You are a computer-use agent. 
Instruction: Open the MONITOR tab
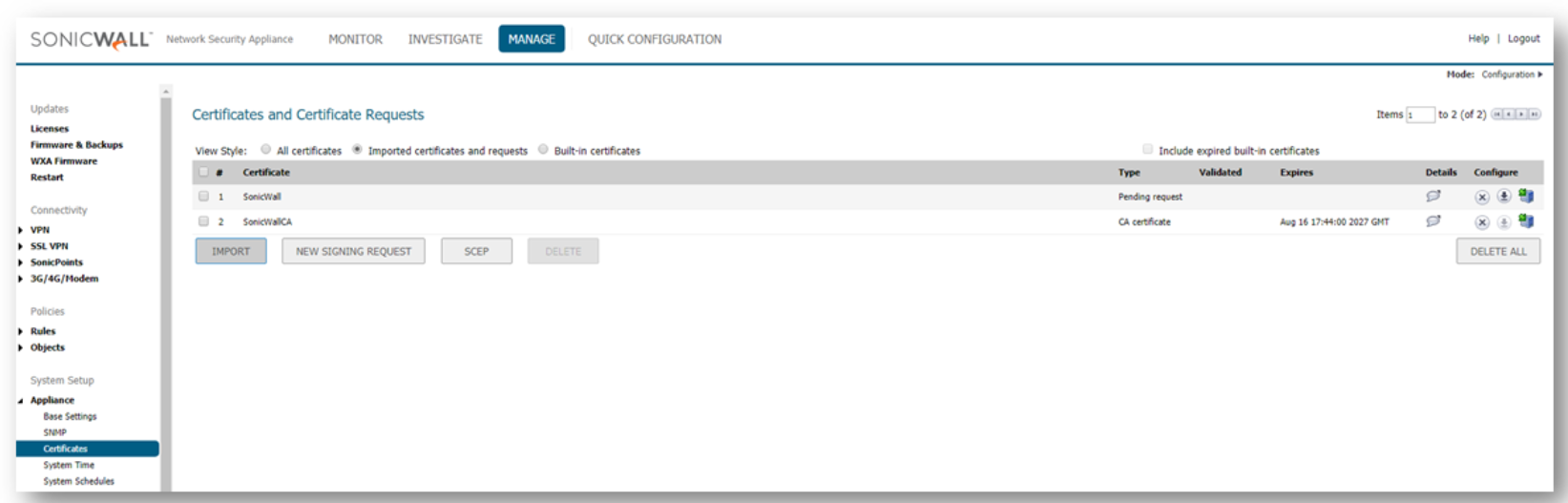click(x=355, y=39)
